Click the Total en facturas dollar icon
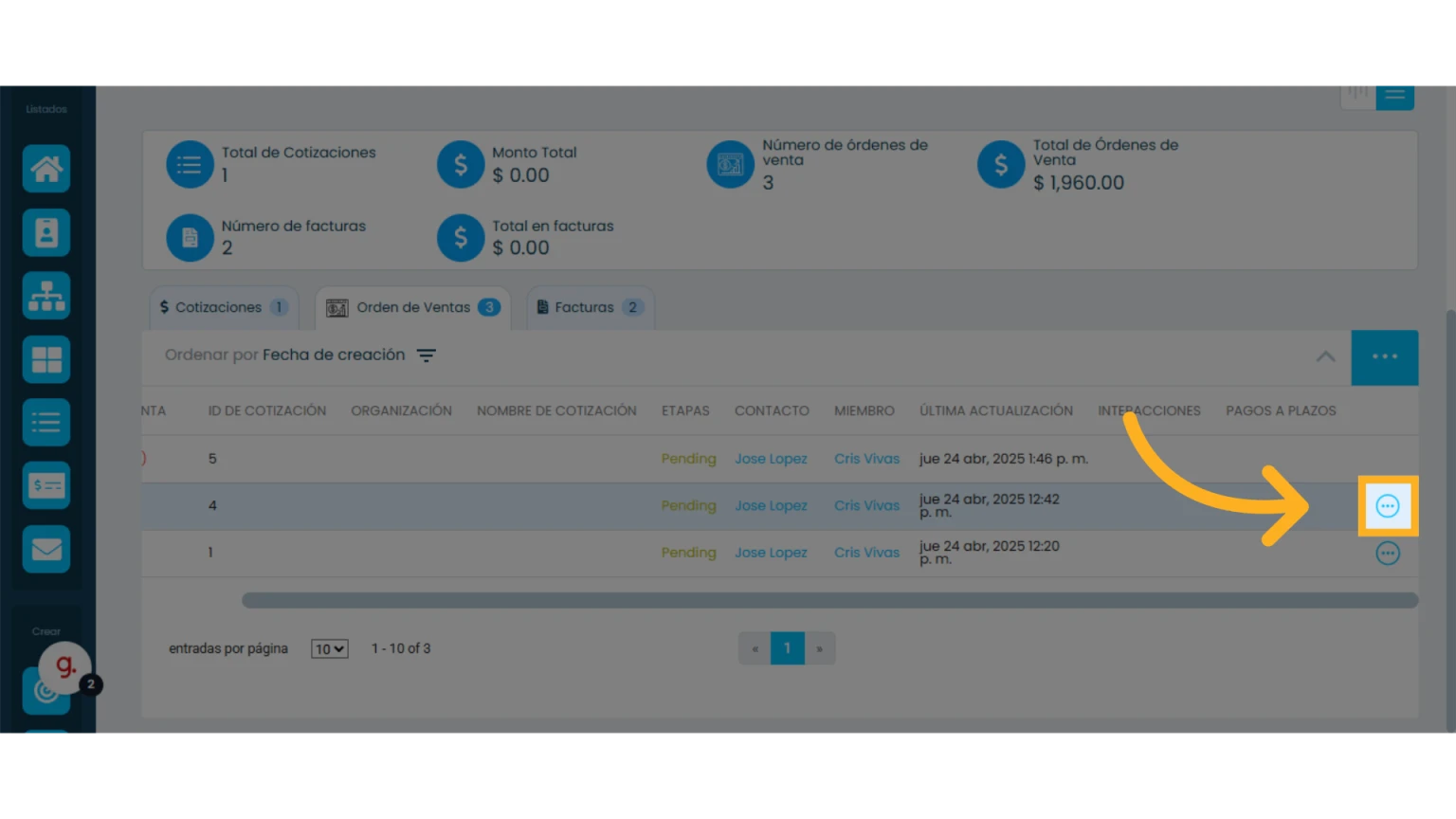 pos(461,237)
